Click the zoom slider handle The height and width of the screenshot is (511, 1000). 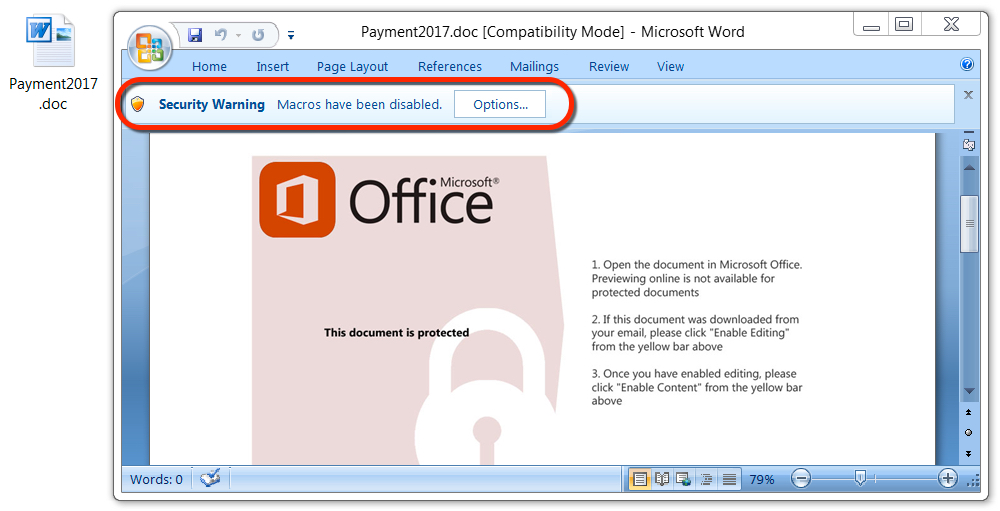point(860,477)
